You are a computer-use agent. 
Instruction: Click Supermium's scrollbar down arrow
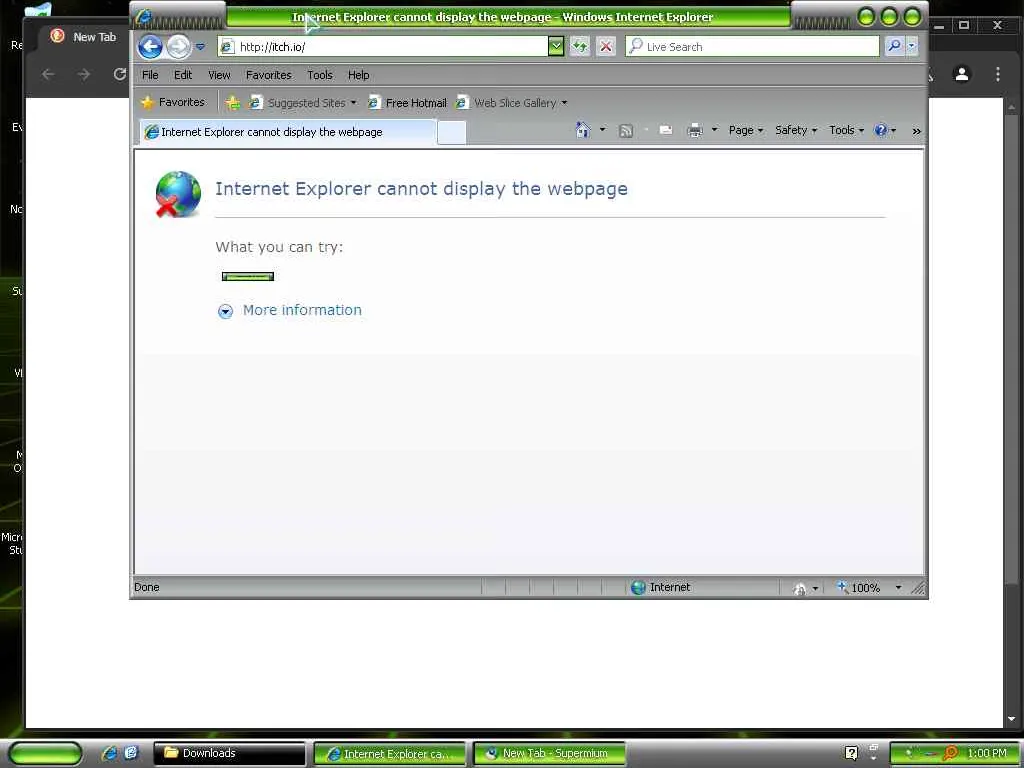(x=1011, y=719)
